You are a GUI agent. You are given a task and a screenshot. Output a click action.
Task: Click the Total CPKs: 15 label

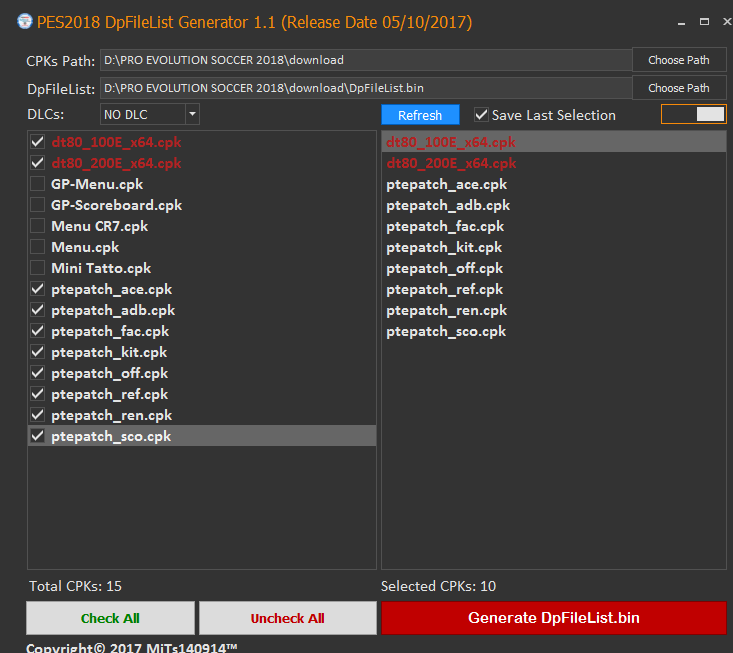click(75, 586)
